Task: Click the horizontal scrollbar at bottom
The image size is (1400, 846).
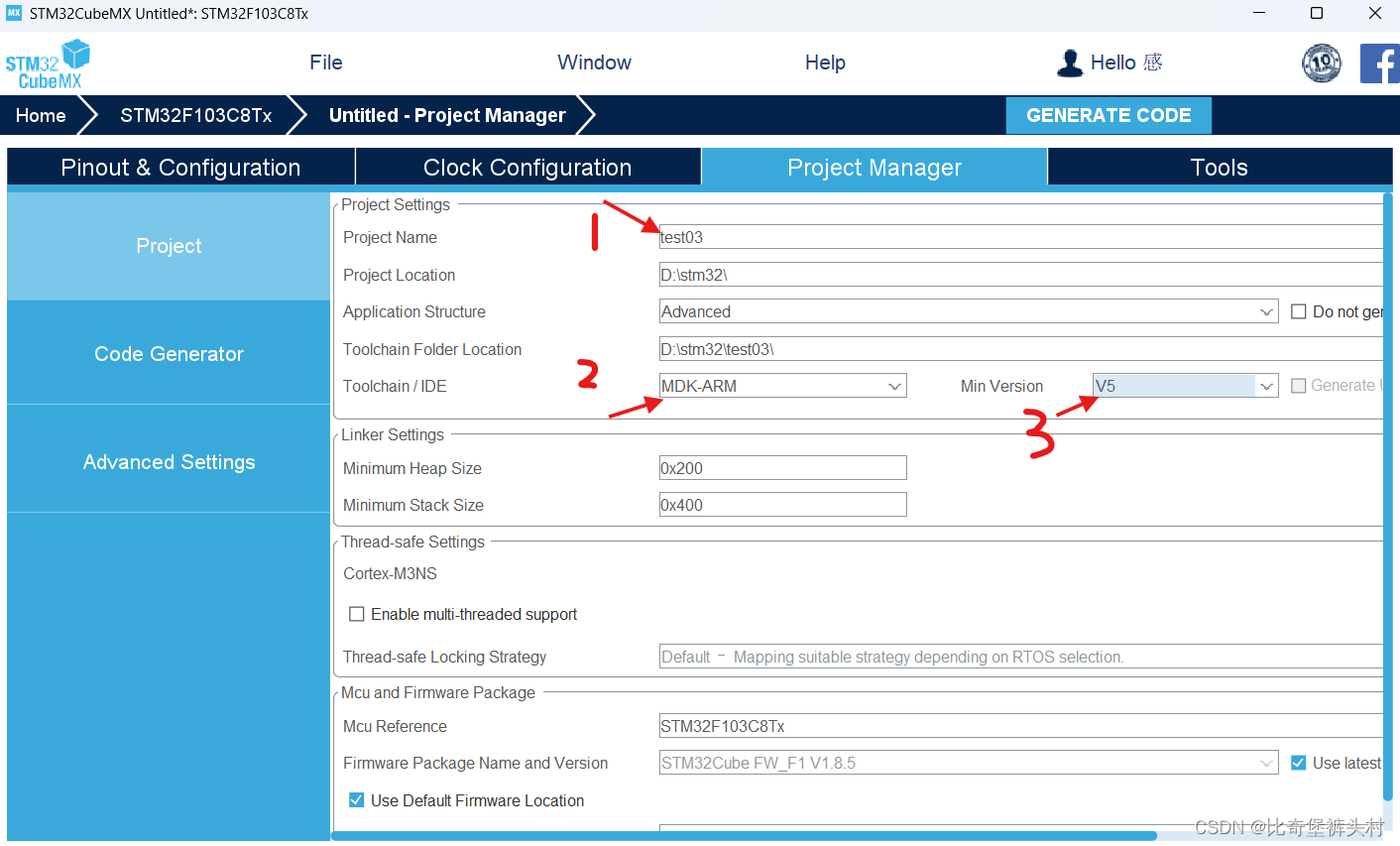Action: [744, 836]
